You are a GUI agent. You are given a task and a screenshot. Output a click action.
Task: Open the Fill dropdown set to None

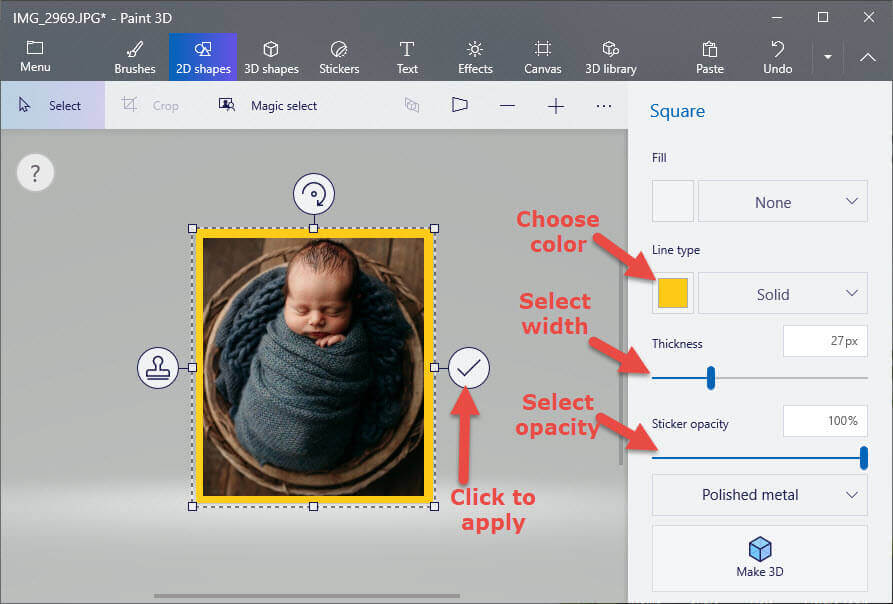click(782, 201)
